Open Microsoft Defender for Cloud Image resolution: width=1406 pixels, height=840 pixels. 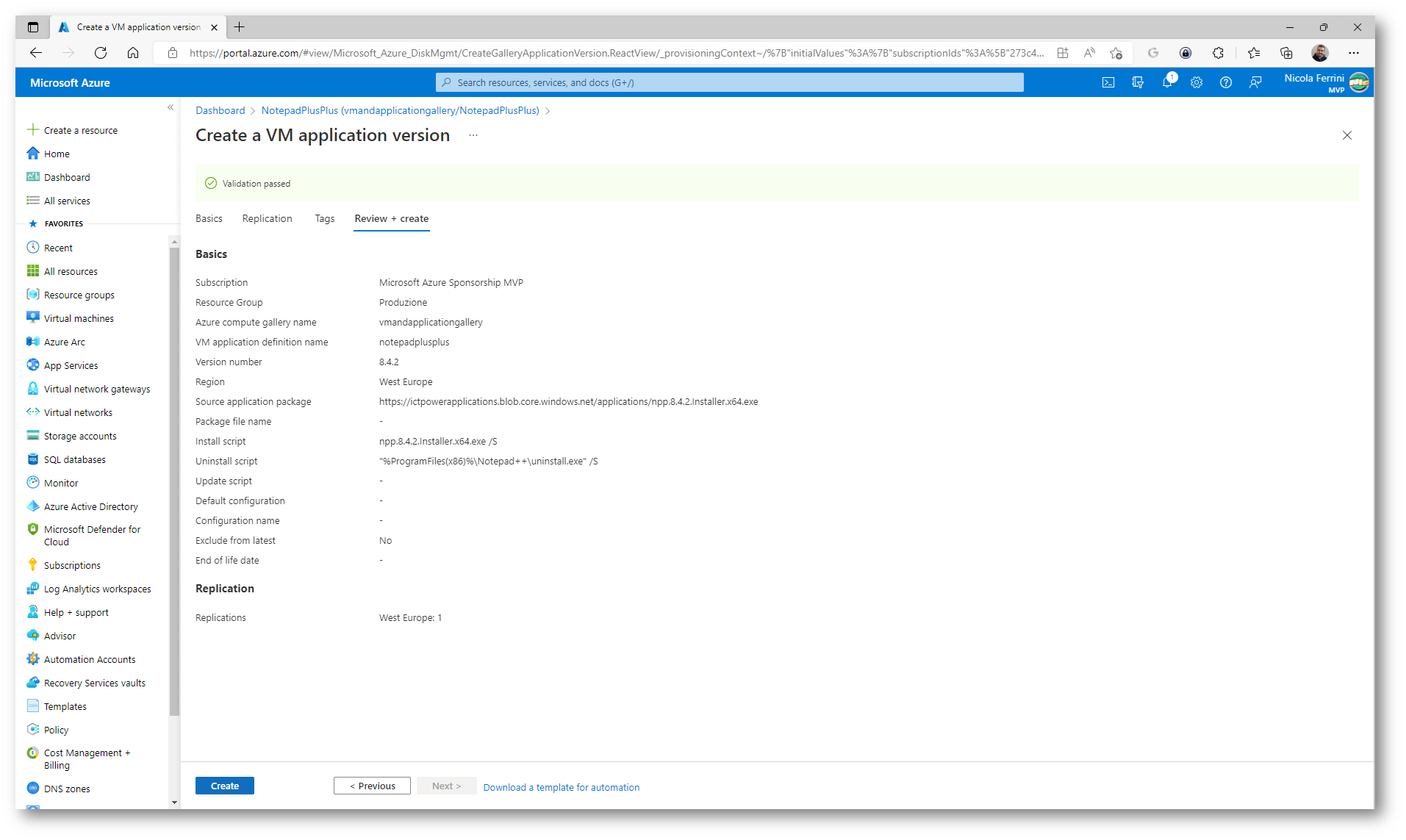tap(92, 535)
